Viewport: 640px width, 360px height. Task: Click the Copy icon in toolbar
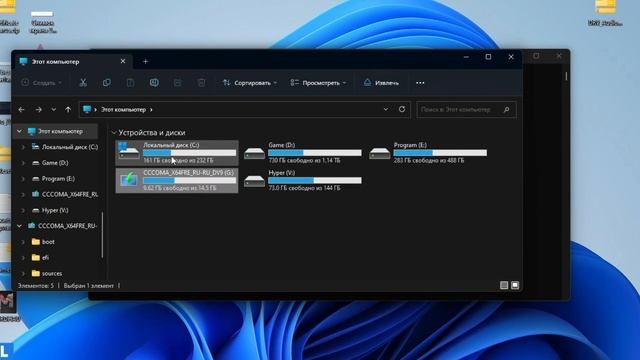[107, 83]
